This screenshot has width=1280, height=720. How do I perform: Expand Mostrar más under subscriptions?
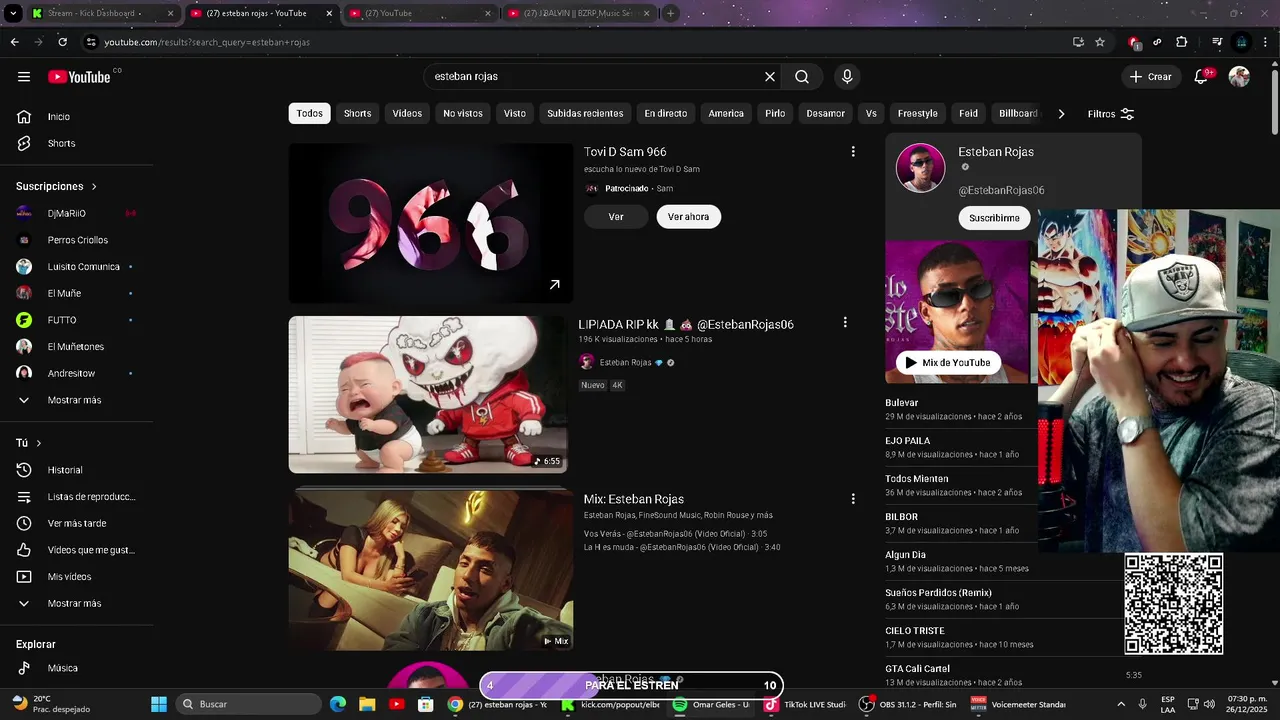[76, 400]
